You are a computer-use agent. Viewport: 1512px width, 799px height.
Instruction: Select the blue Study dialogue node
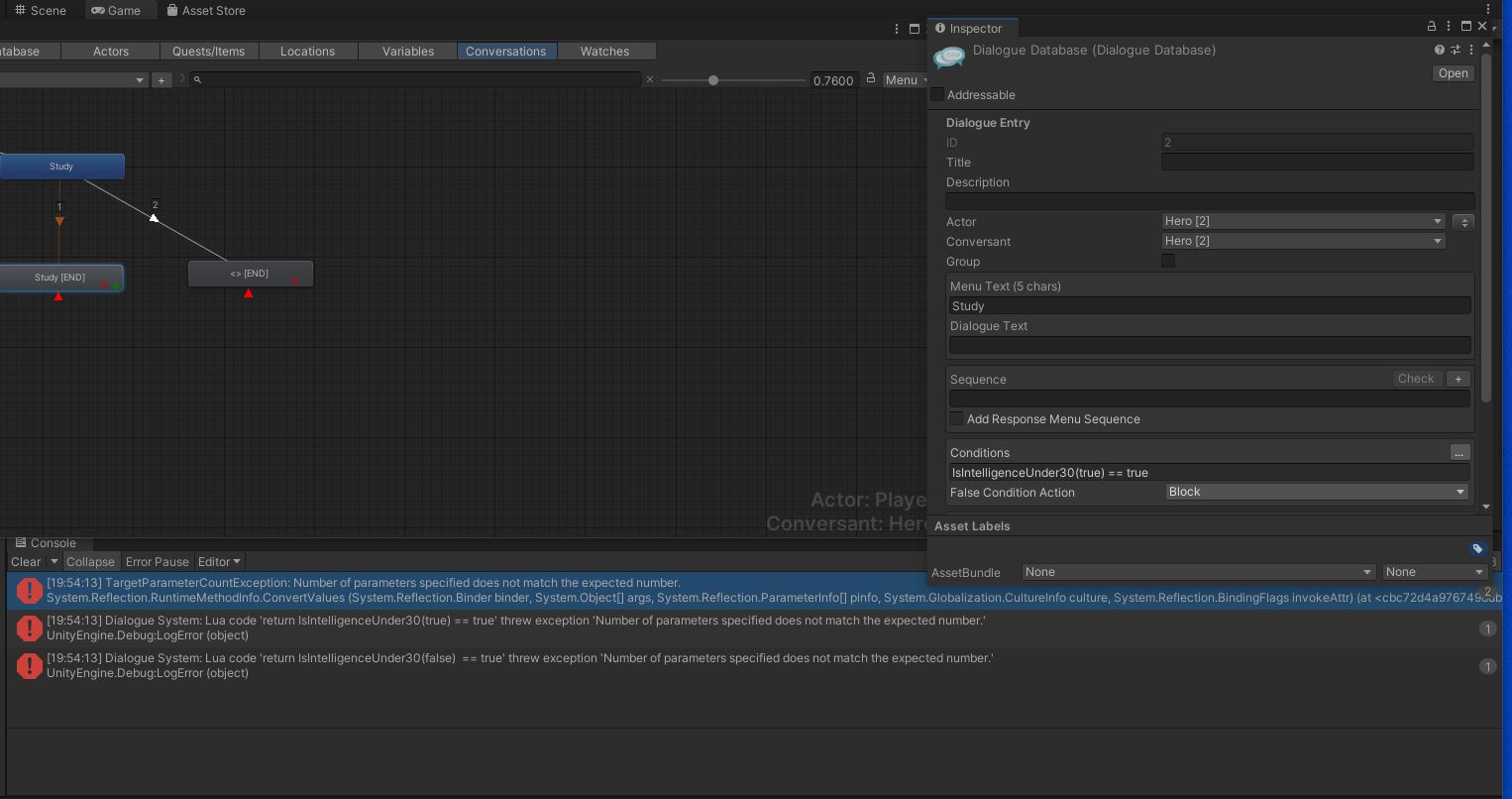pos(61,167)
